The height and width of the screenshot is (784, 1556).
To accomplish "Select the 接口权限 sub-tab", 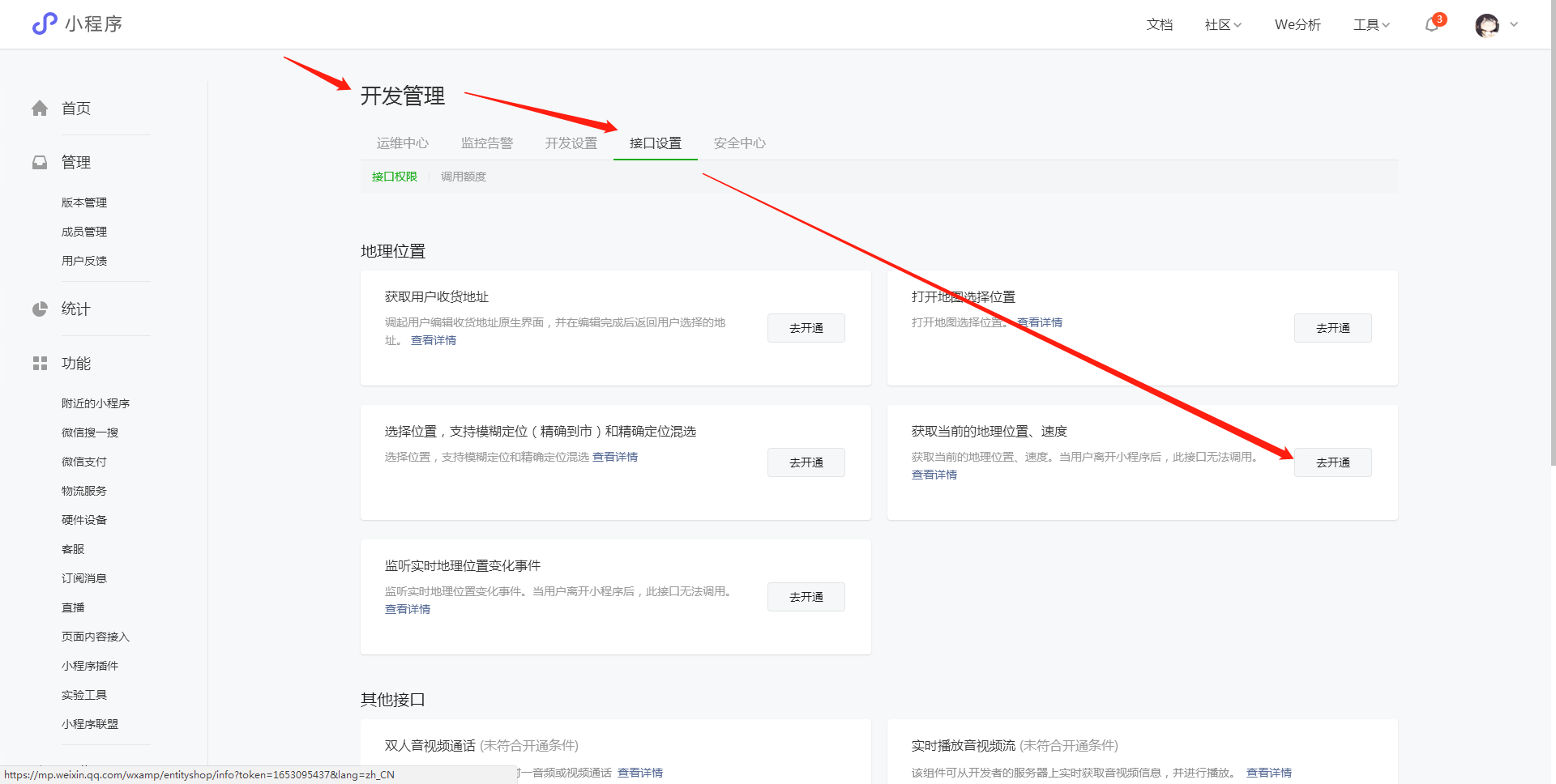I will tap(395, 177).
